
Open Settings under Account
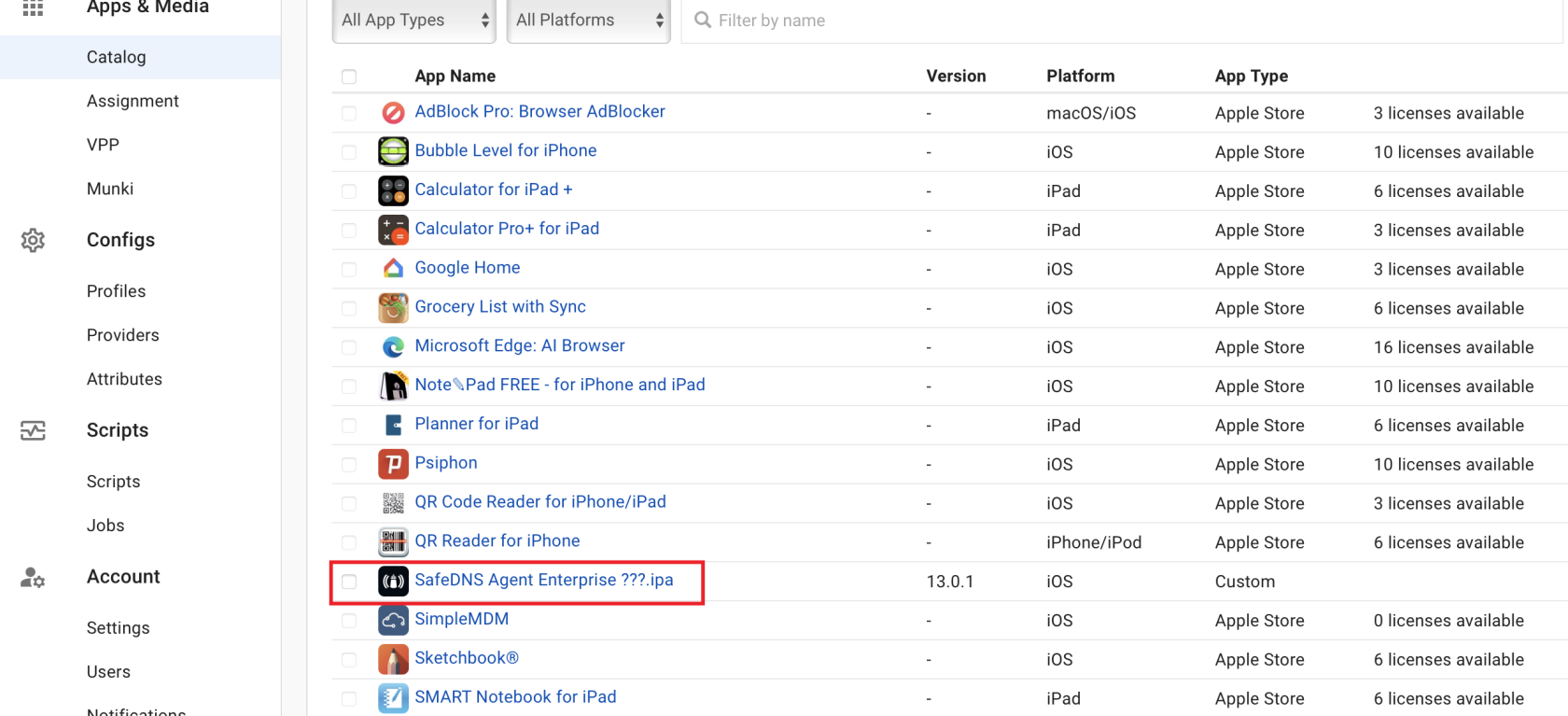pyautogui.click(x=119, y=628)
